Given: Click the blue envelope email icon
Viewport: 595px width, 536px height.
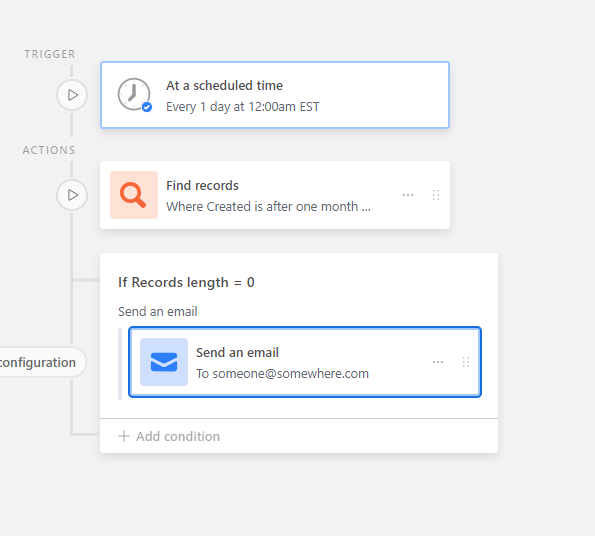Looking at the screenshot, I should 164,362.
